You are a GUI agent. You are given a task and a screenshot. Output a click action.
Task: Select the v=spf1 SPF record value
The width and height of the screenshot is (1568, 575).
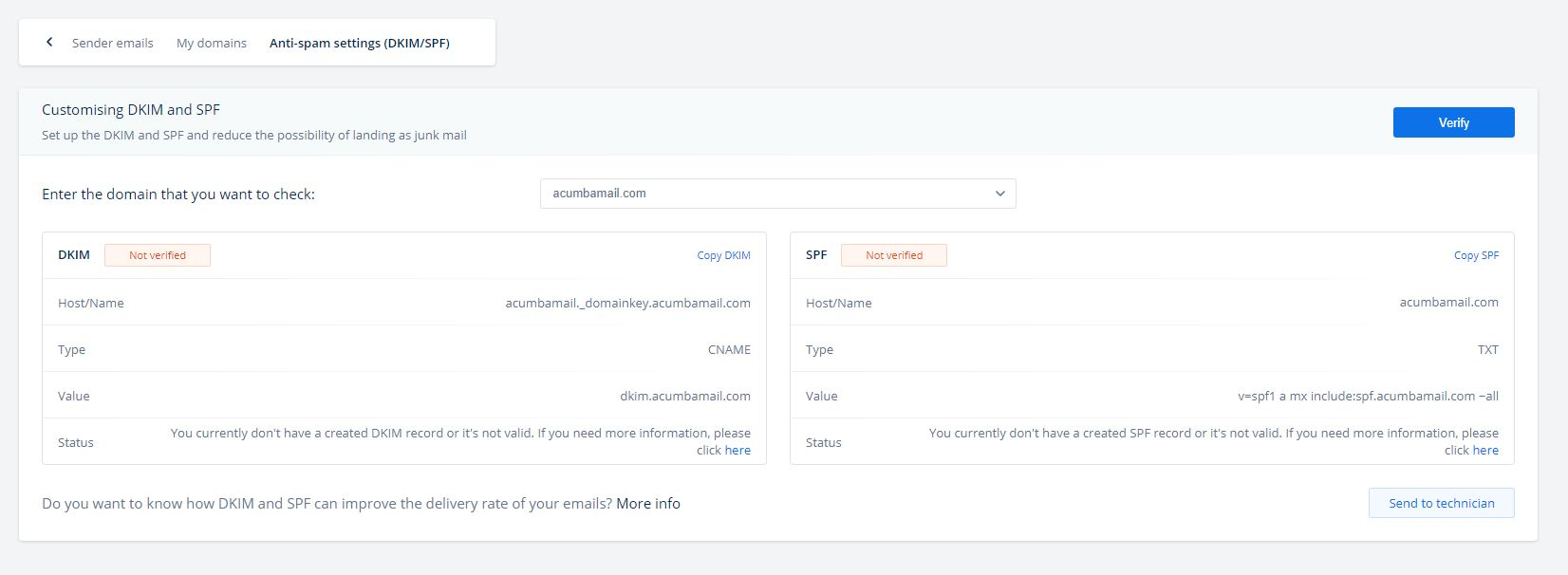point(1368,396)
